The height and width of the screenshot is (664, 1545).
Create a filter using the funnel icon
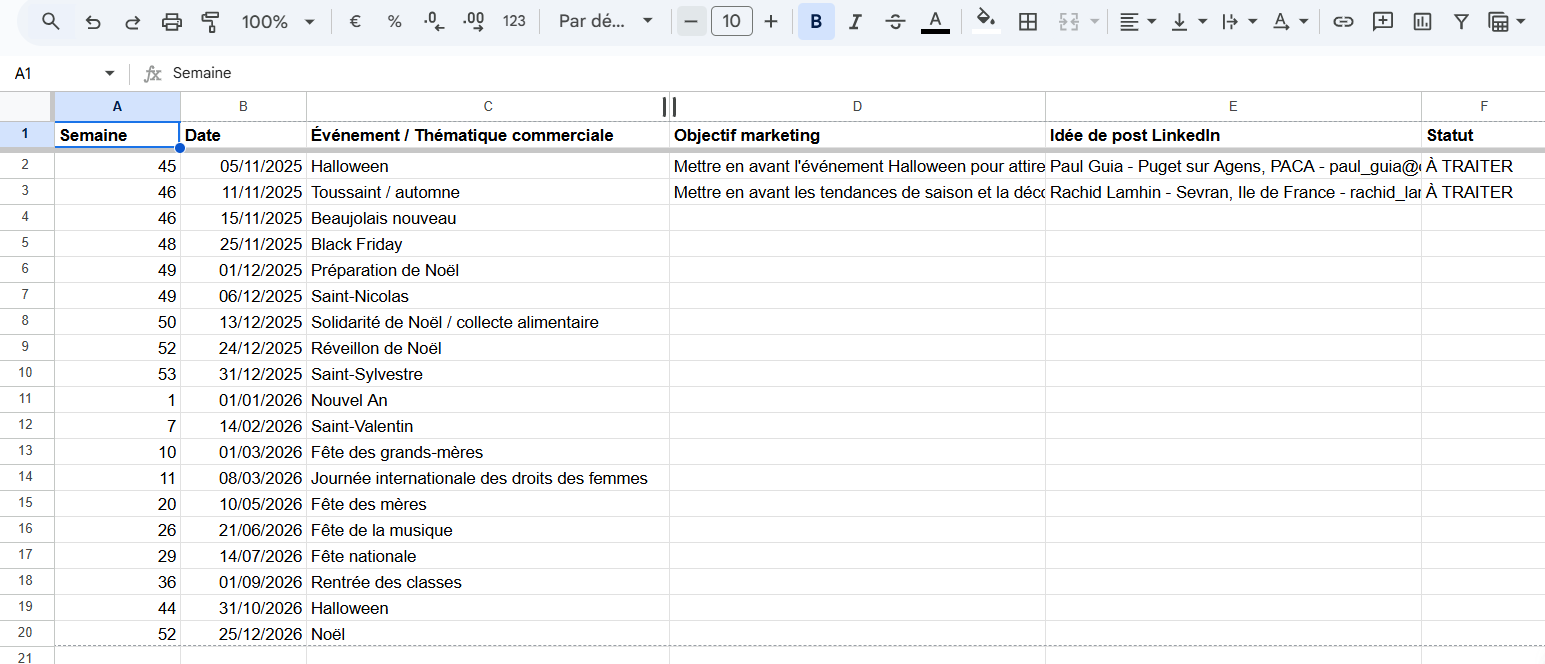pos(1461,22)
